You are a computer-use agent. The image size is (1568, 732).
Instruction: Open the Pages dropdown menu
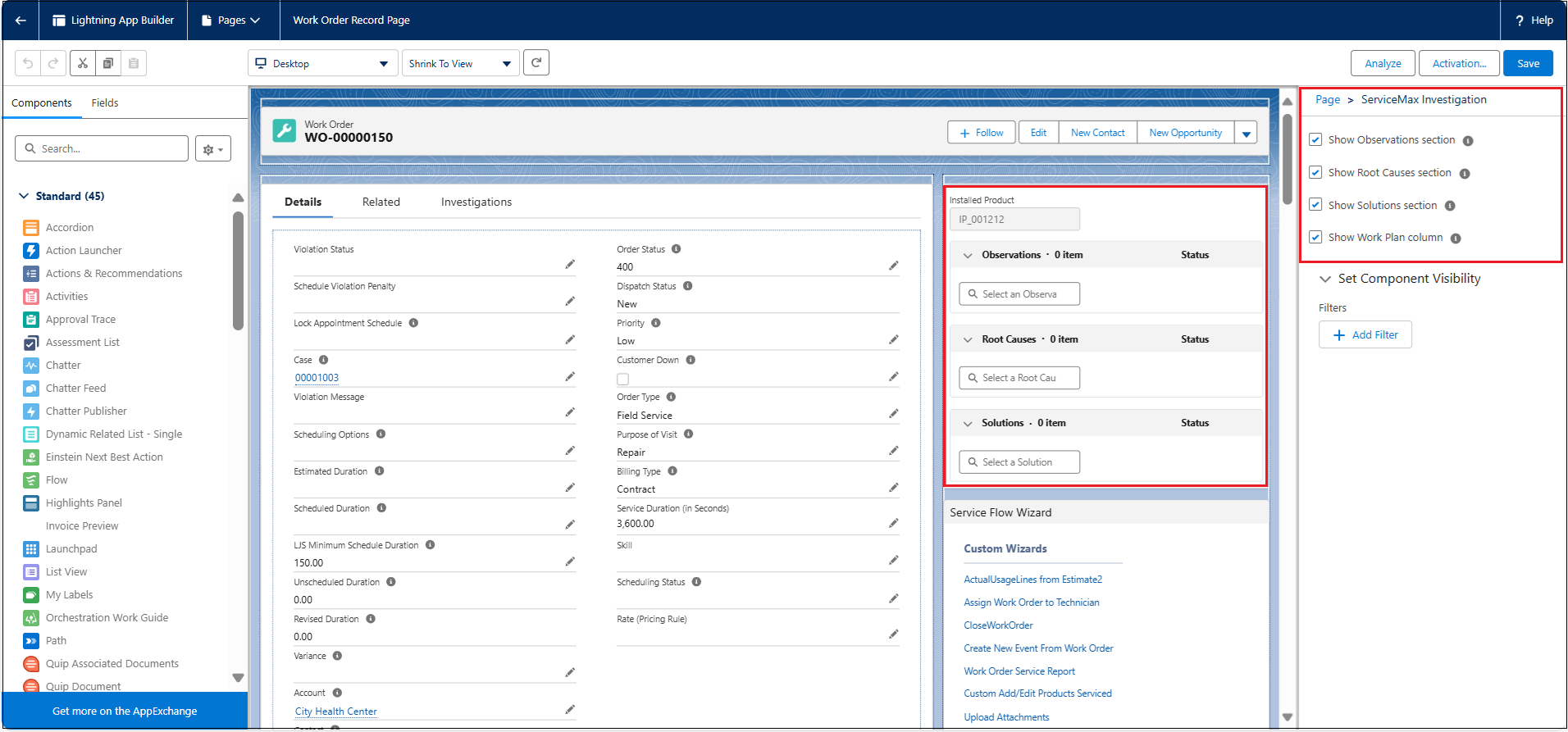click(x=231, y=20)
